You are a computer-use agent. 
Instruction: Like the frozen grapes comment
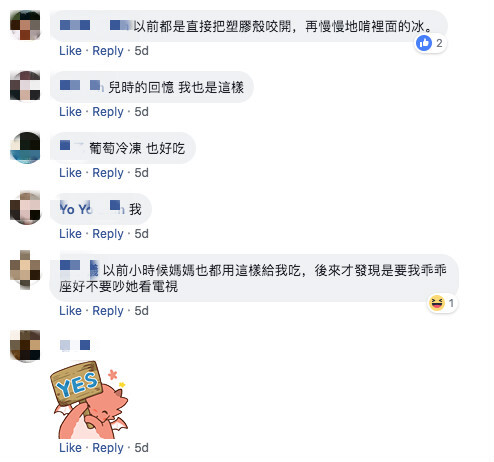[x=70, y=173]
